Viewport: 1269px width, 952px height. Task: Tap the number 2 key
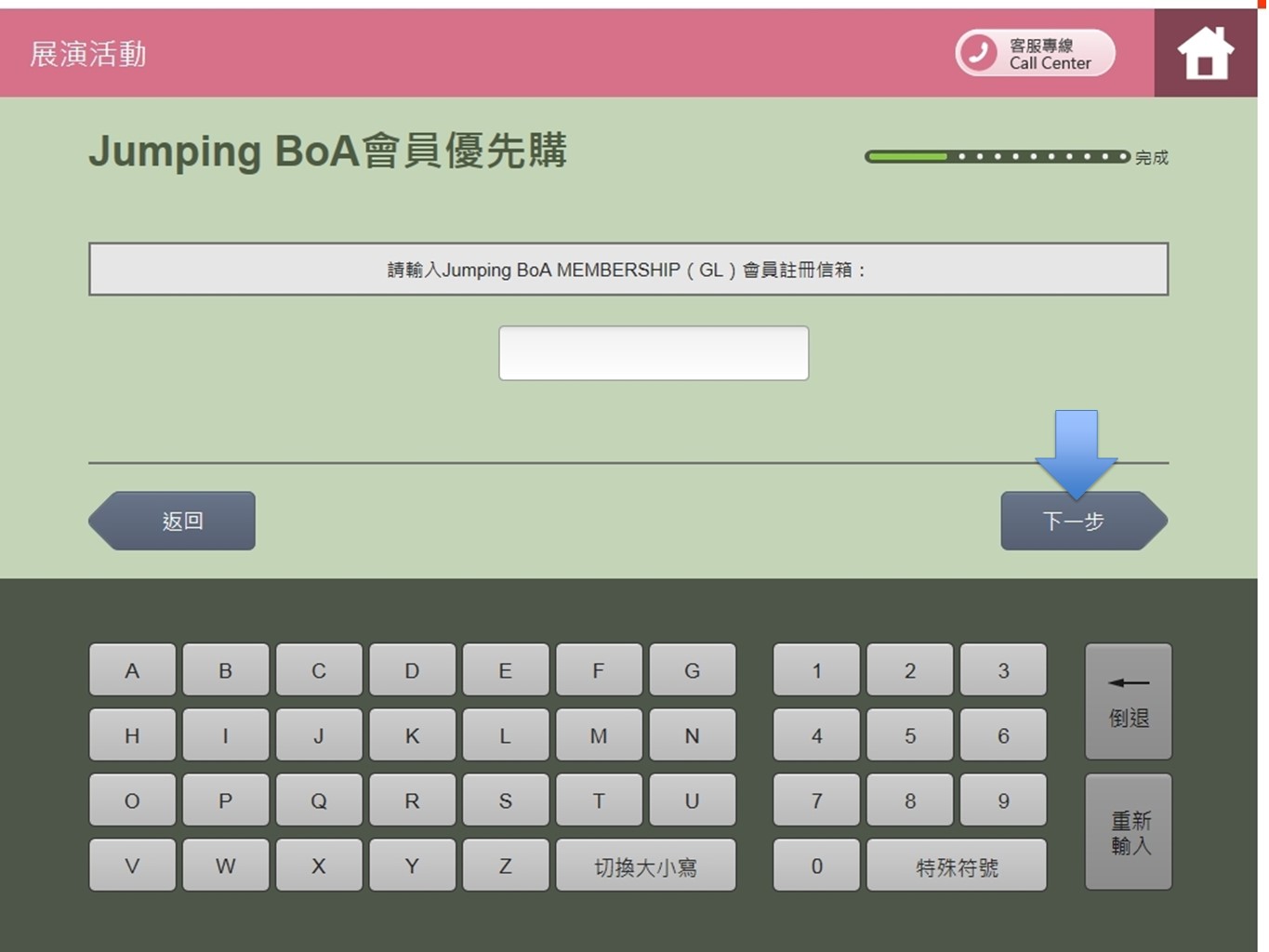(x=910, y=670)
